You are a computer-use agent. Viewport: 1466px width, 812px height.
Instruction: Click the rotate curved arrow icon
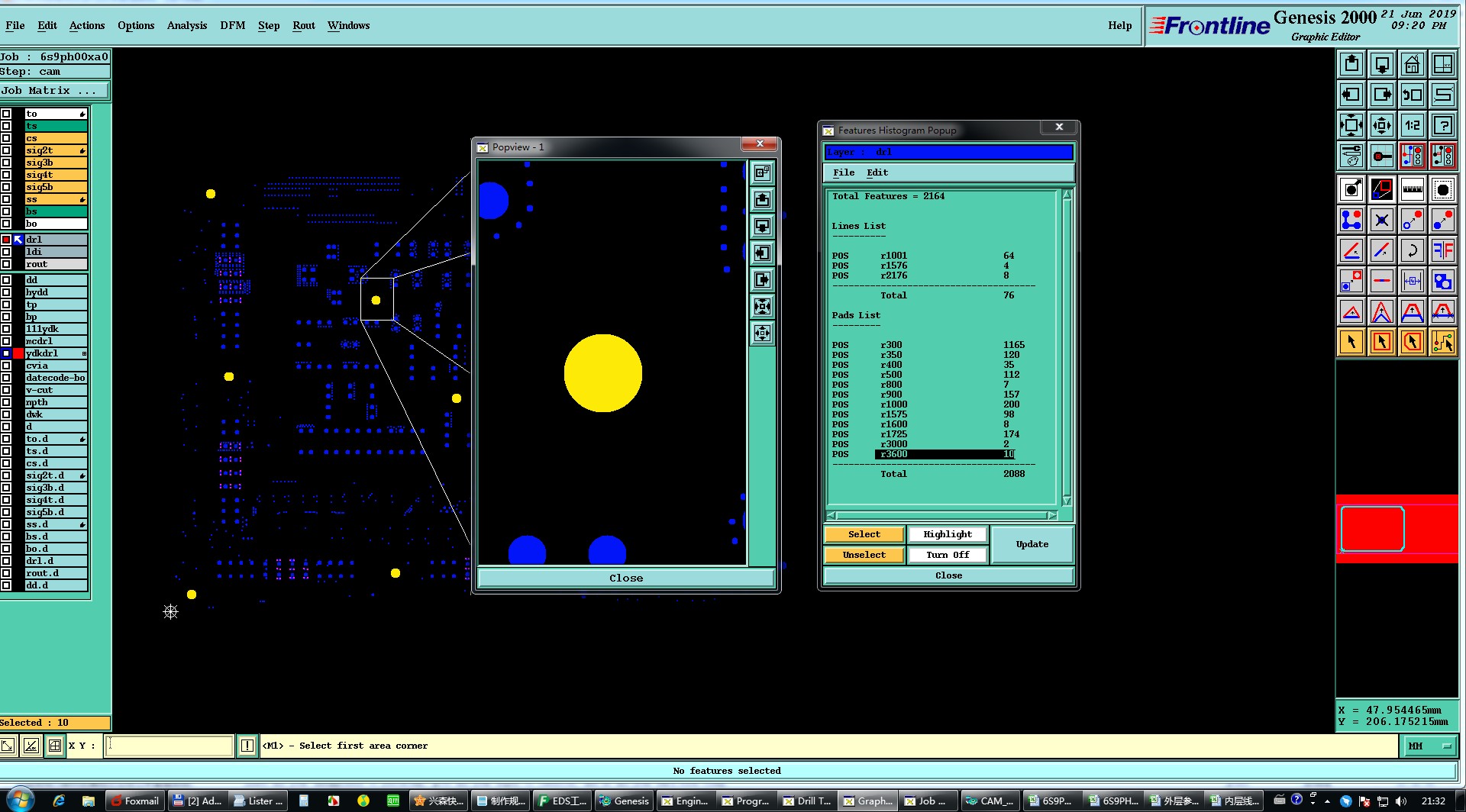tap(1413, 250)
